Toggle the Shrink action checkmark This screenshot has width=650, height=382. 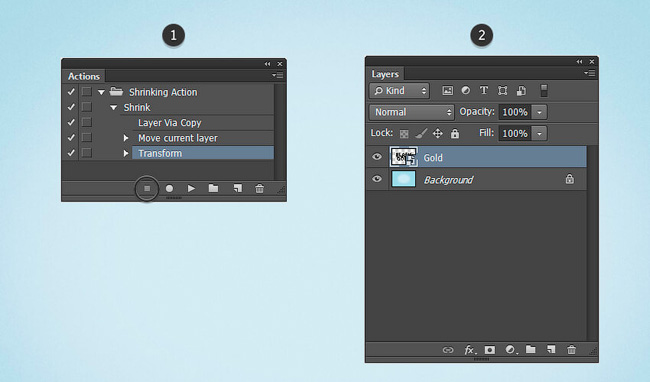(71, 107)
